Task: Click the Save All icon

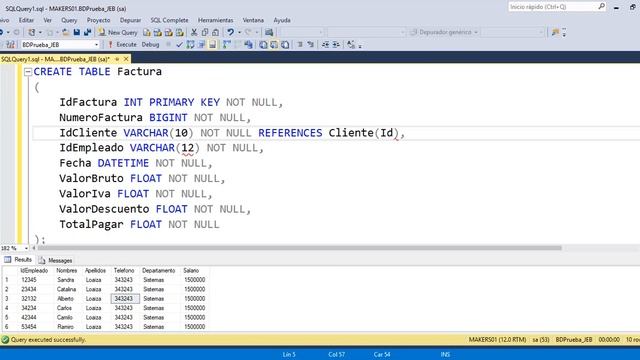Action: click(x=87, y=32)
